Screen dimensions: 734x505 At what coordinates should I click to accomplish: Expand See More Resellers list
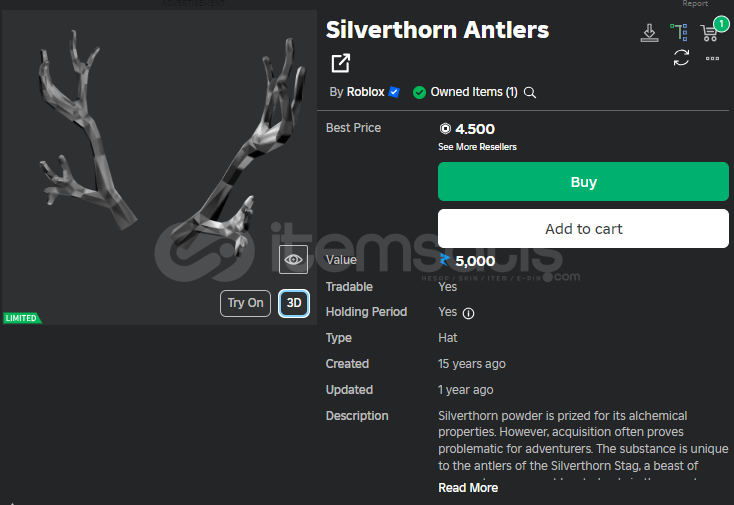tap(477, 147)
